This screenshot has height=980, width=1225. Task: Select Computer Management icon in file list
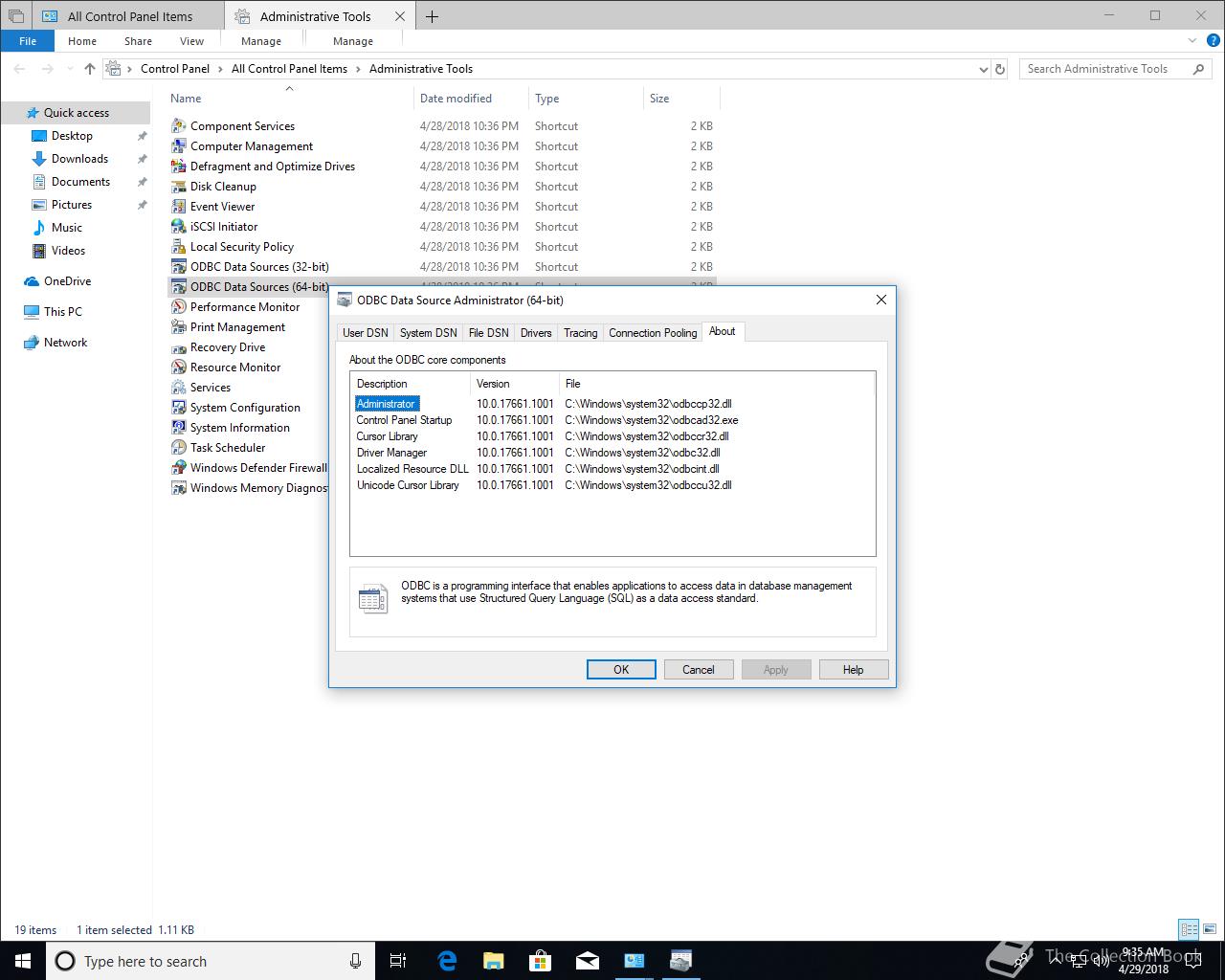pyautogui.click(x=178, y=145)
